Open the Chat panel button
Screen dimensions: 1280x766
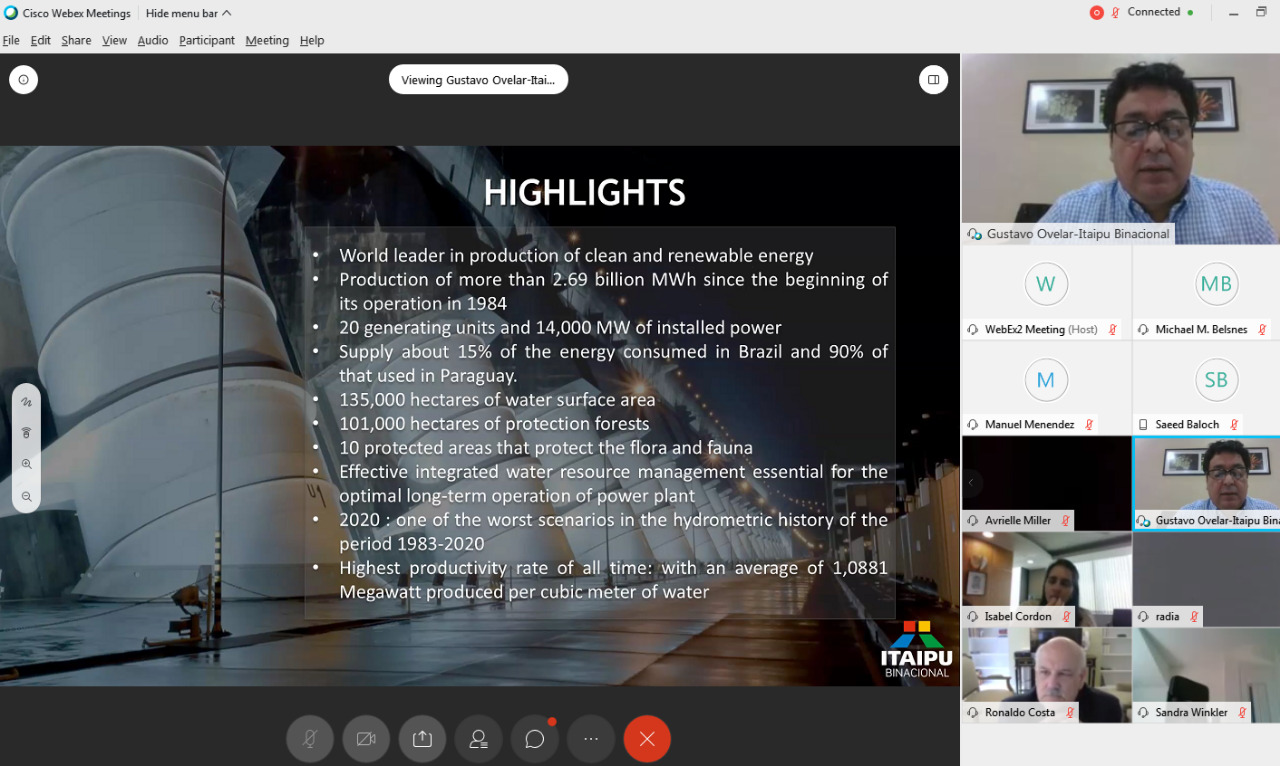(535, 739)
